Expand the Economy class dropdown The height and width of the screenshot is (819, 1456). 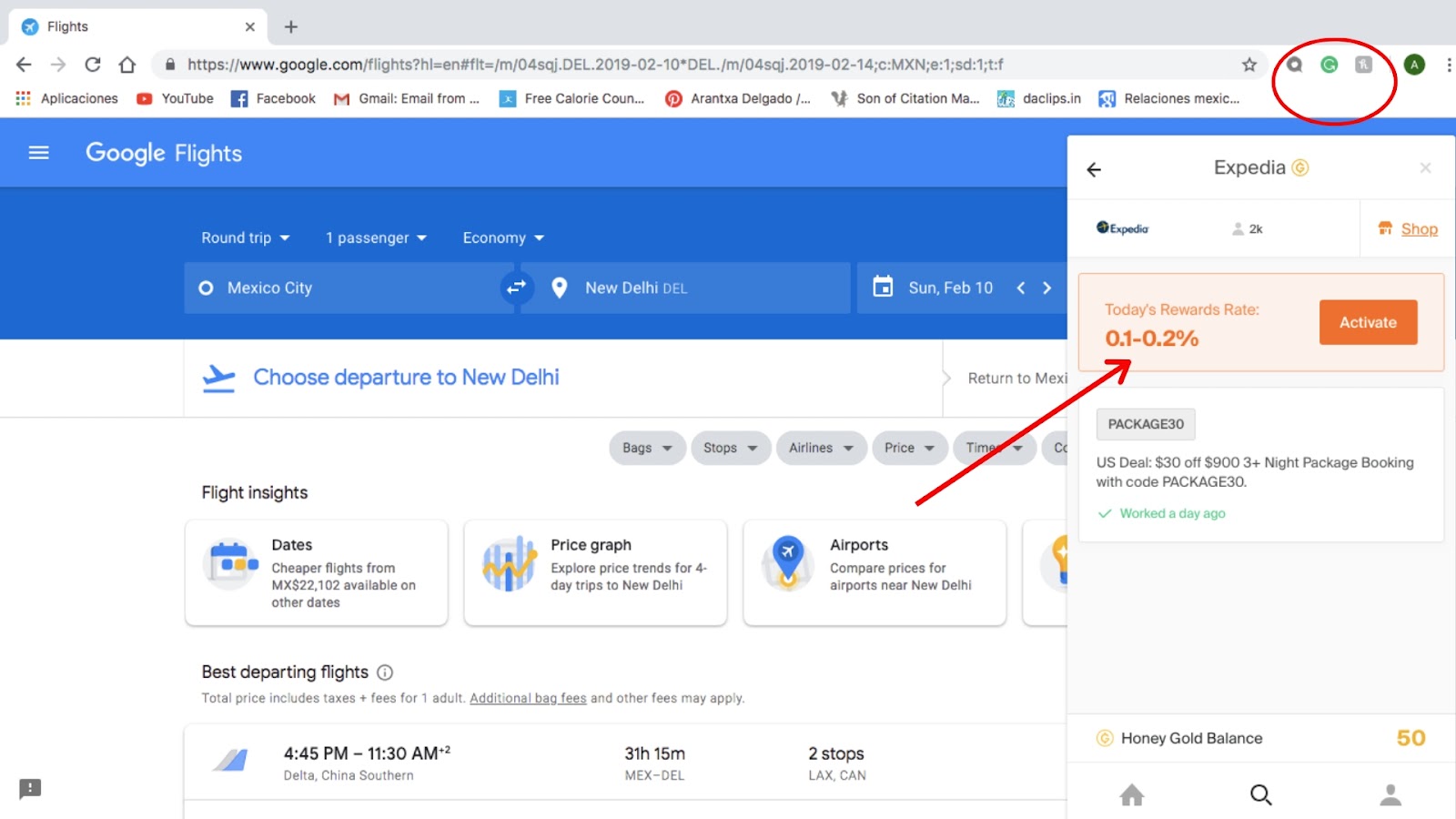pos(503,238)
